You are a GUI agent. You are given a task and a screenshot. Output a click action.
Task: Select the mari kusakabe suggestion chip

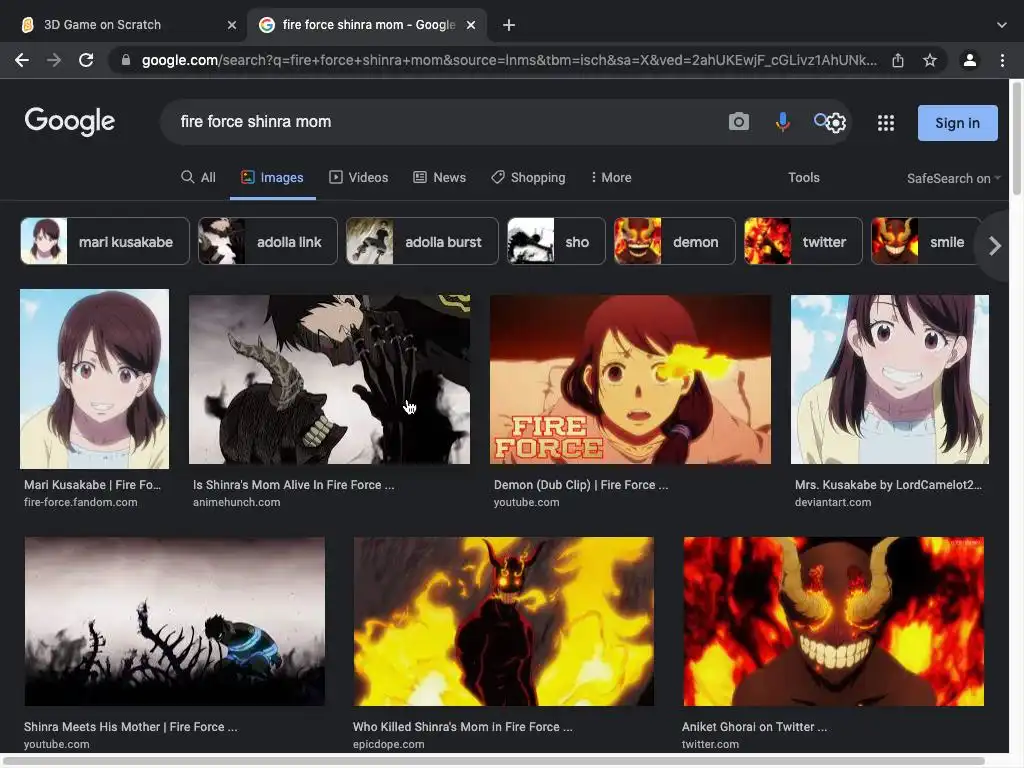coord(105,241)
